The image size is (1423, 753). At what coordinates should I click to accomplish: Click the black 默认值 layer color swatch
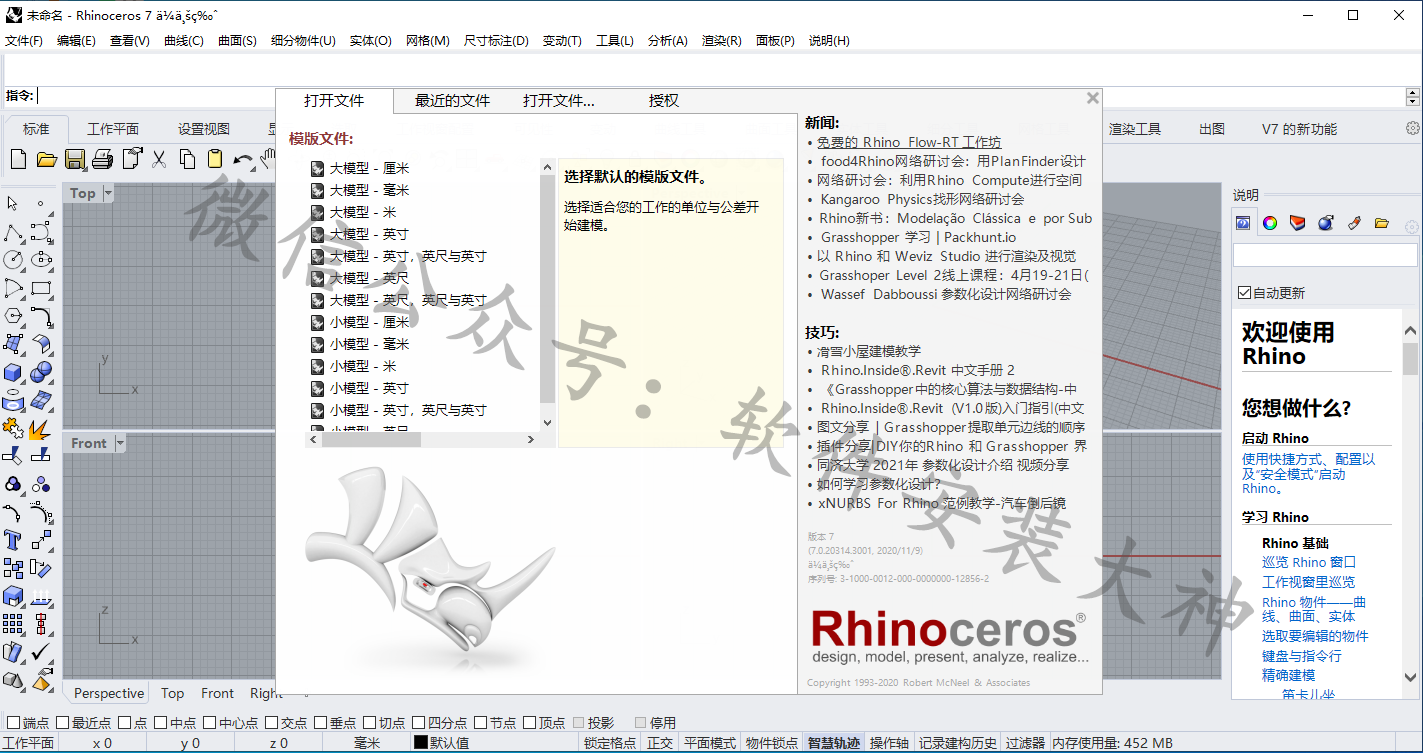click(x=421, y=743)
